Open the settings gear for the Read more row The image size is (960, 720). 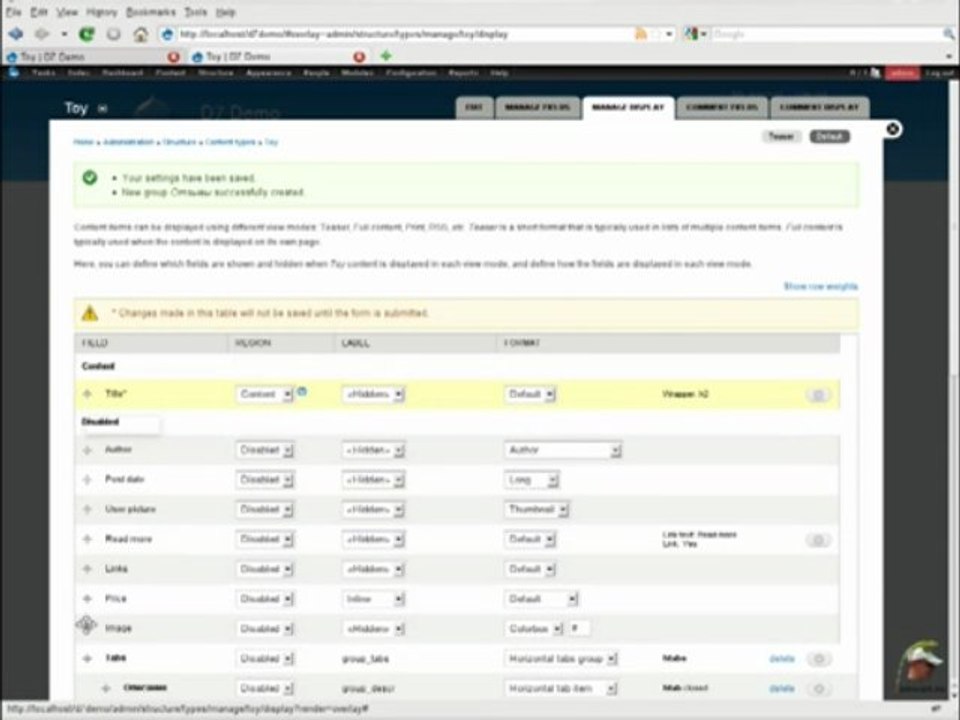[818, 540]
